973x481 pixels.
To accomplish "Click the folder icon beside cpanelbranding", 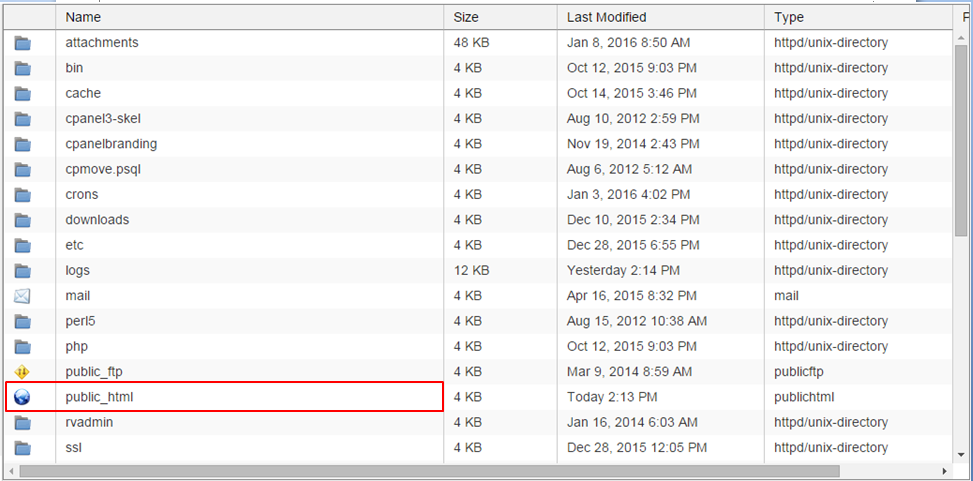I will pos(23,144).
